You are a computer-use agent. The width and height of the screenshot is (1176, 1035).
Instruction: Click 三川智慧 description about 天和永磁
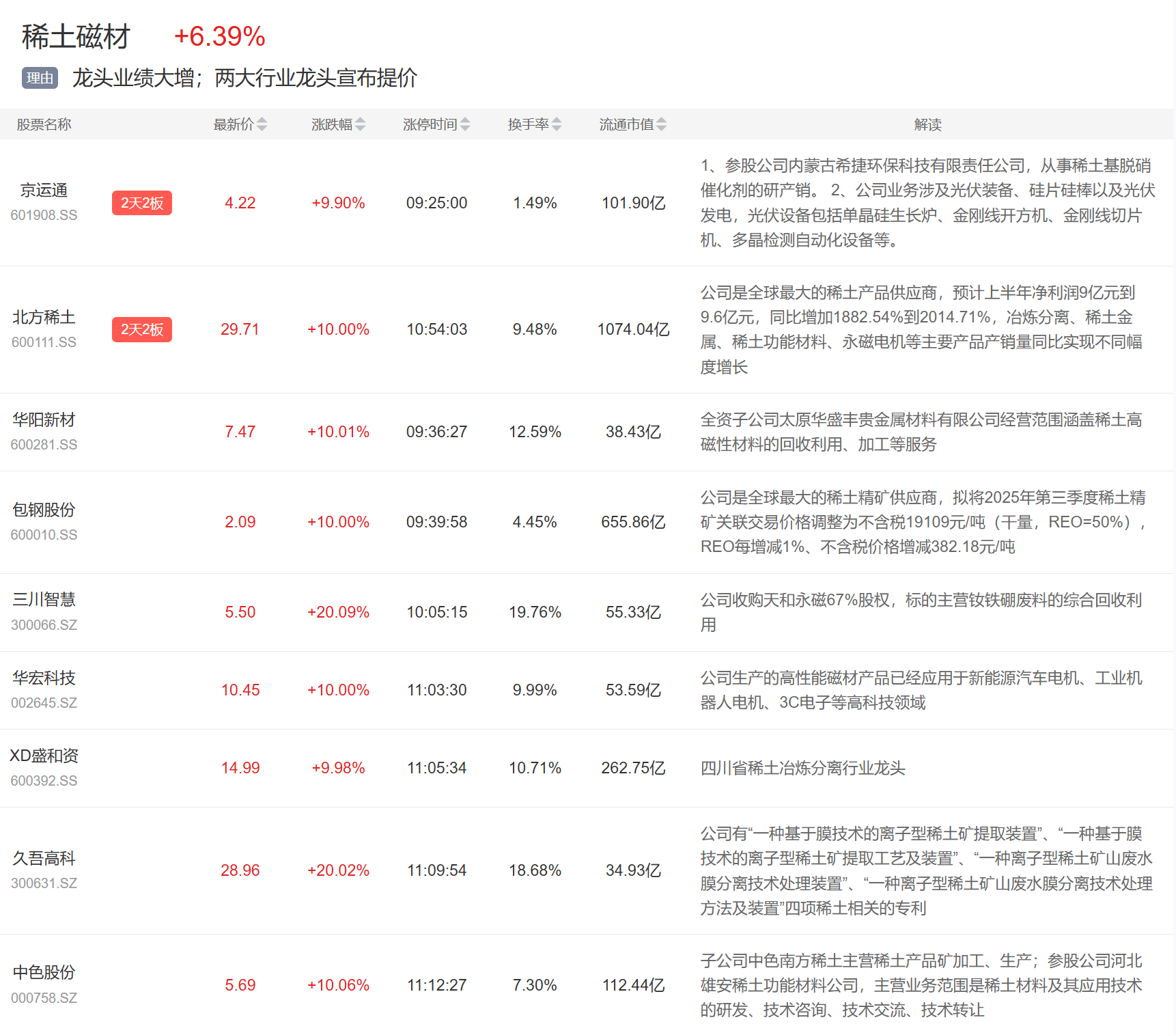click(921, 612)
